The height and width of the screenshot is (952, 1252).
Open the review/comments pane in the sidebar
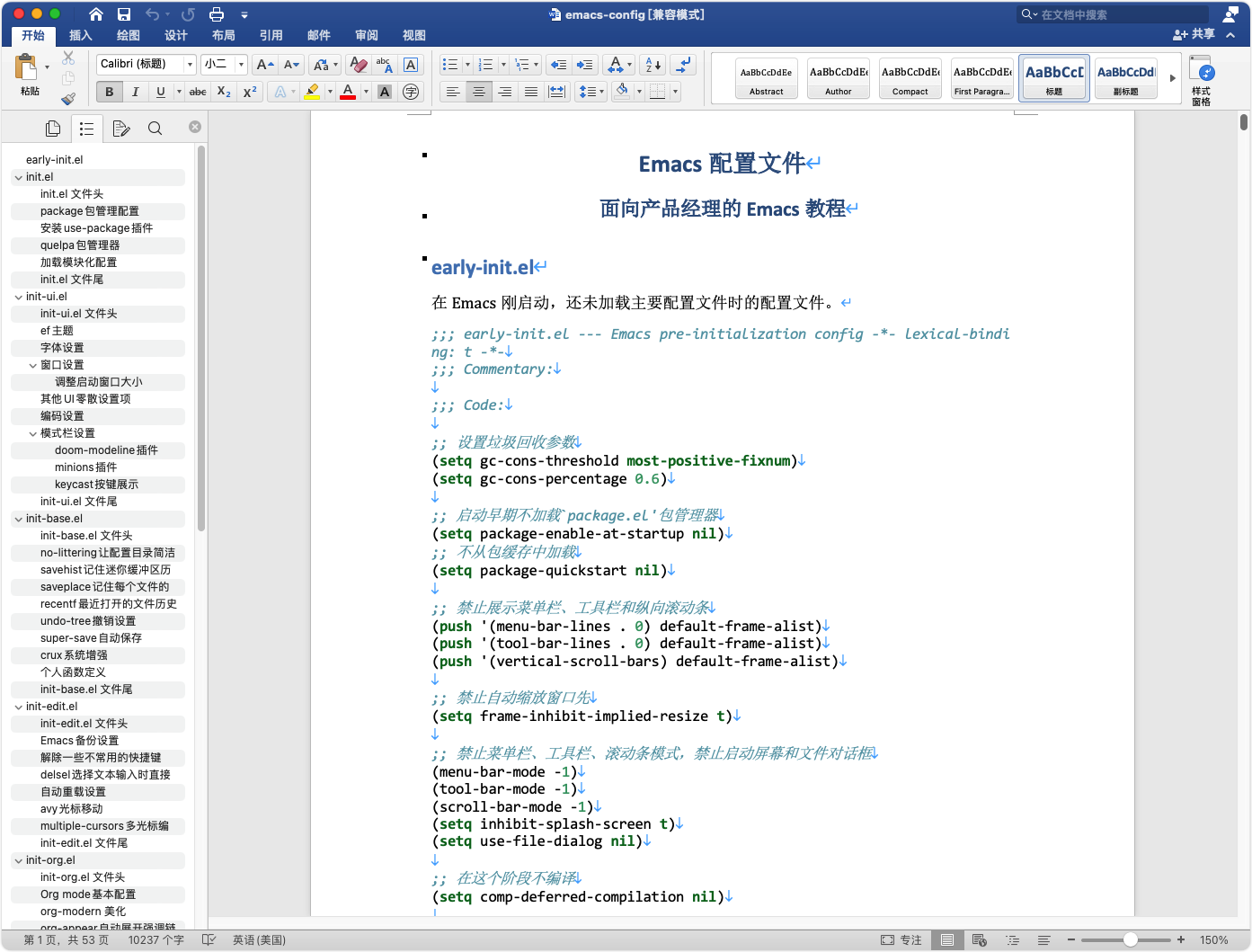point(120,129)
